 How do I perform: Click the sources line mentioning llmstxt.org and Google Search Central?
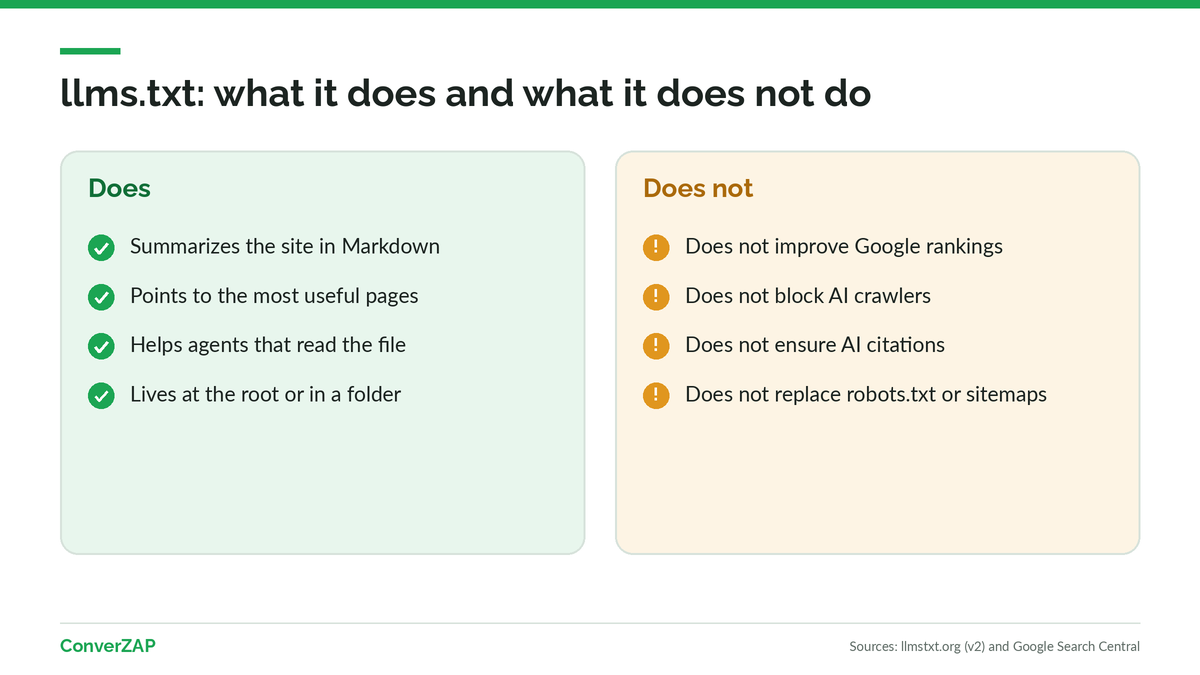pos(995,647)
